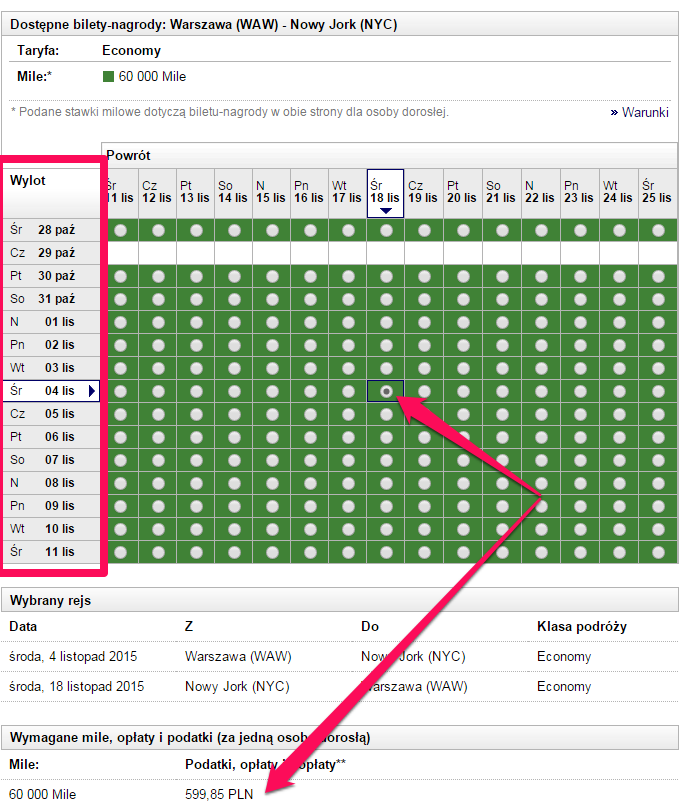Click return column header Pn 23 lis
681x807 pixels.
(580, 192)
